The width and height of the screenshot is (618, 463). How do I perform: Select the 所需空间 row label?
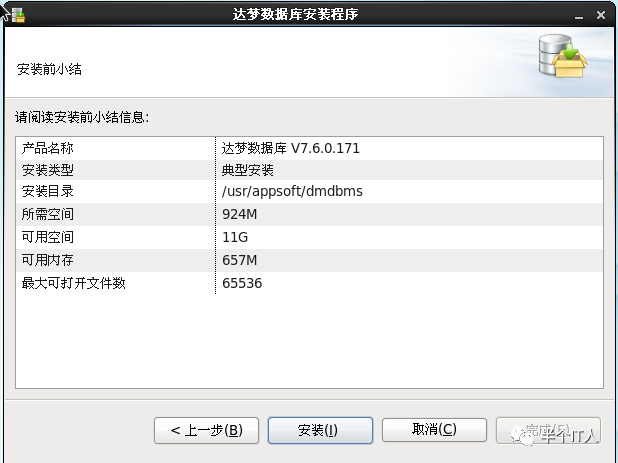47,214
